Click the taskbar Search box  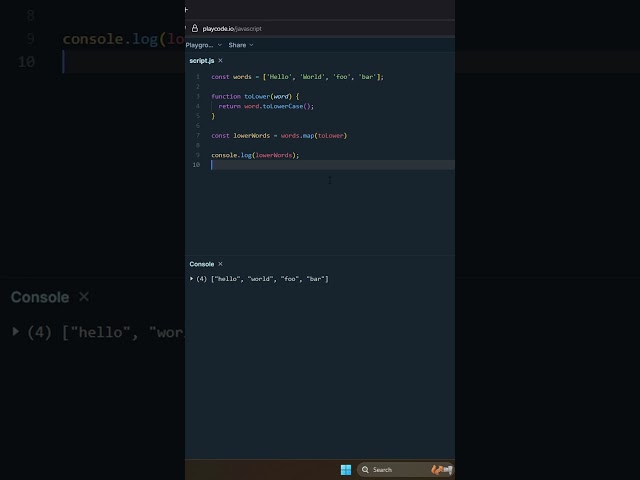point(405,470)
